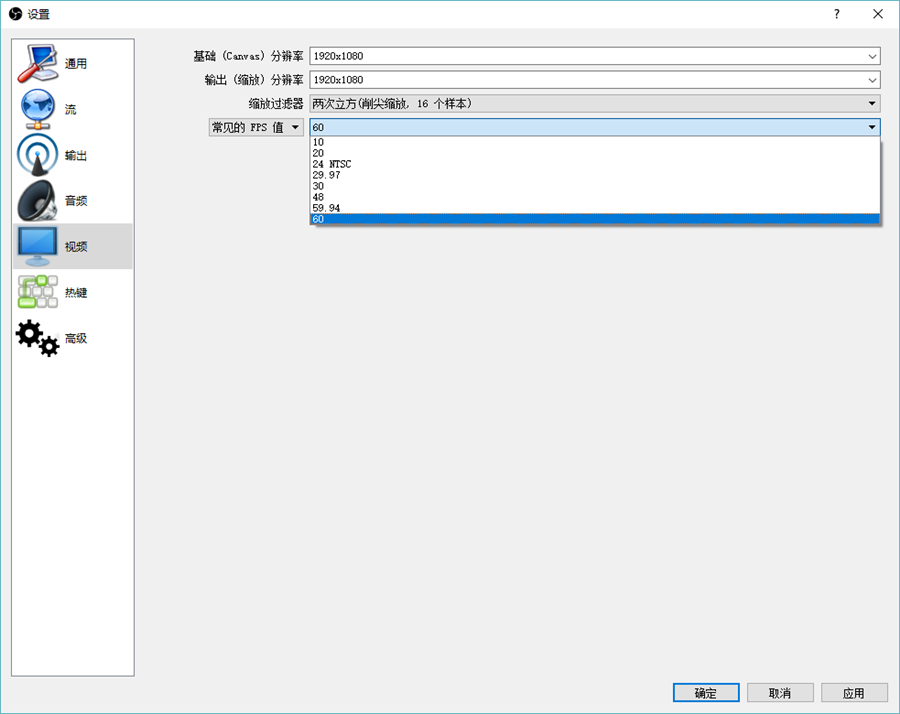Pick 59.94 from the FPS list
Viewport: 900px width, 714px height.
coord(326,208)
